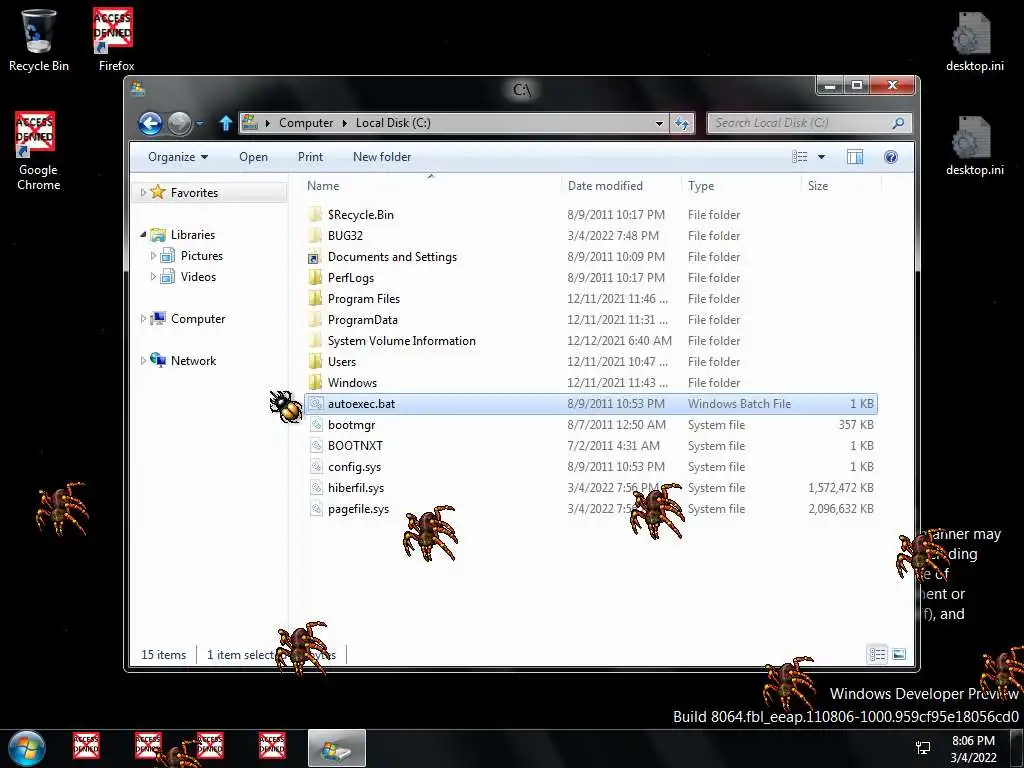Expand the Computer tree node
This screenshot has height=768, width=1024.
click(143, 318)
